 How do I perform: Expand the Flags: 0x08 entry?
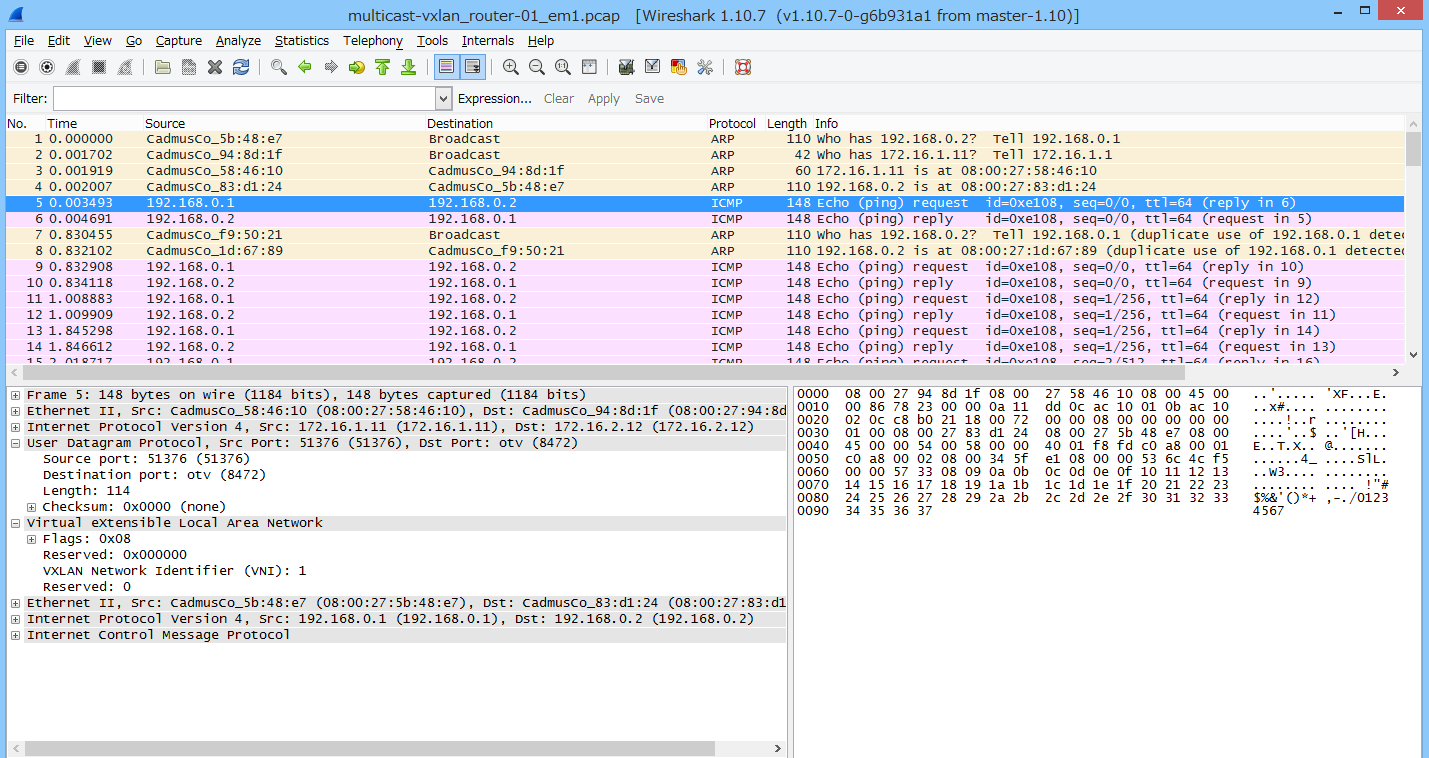pos(31,539)
